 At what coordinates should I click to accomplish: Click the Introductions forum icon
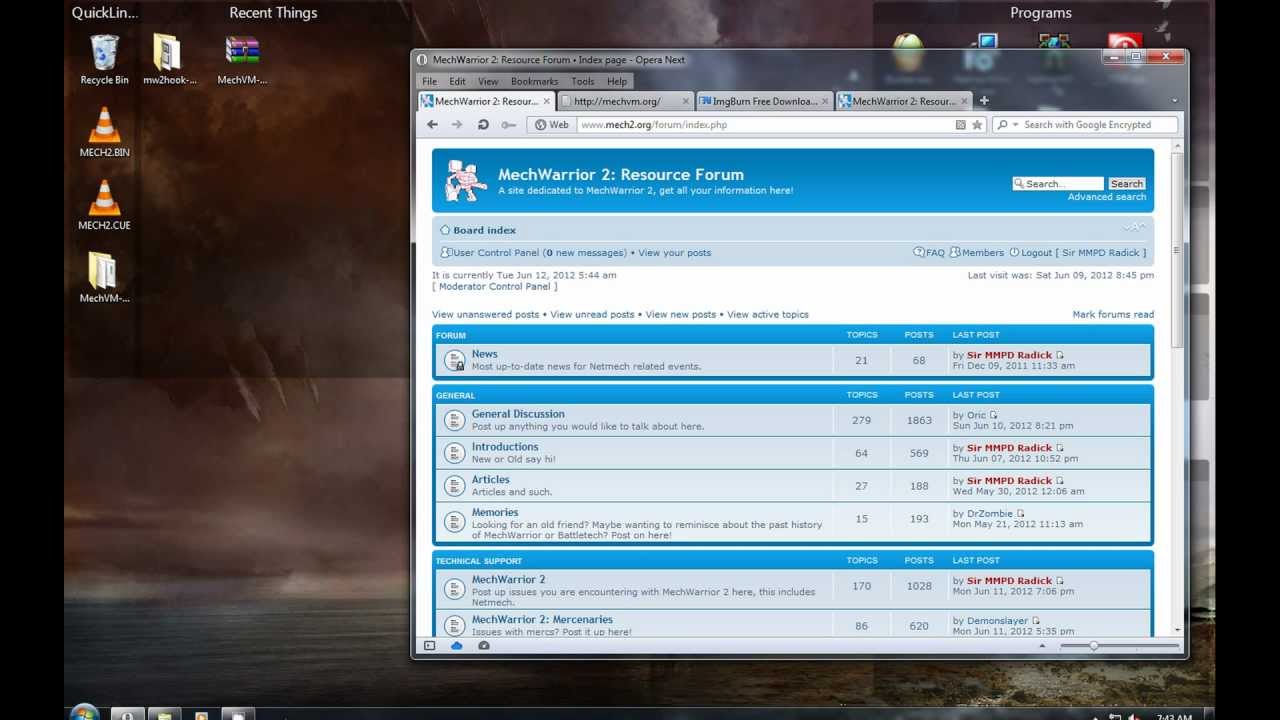(x=455, y=453)
